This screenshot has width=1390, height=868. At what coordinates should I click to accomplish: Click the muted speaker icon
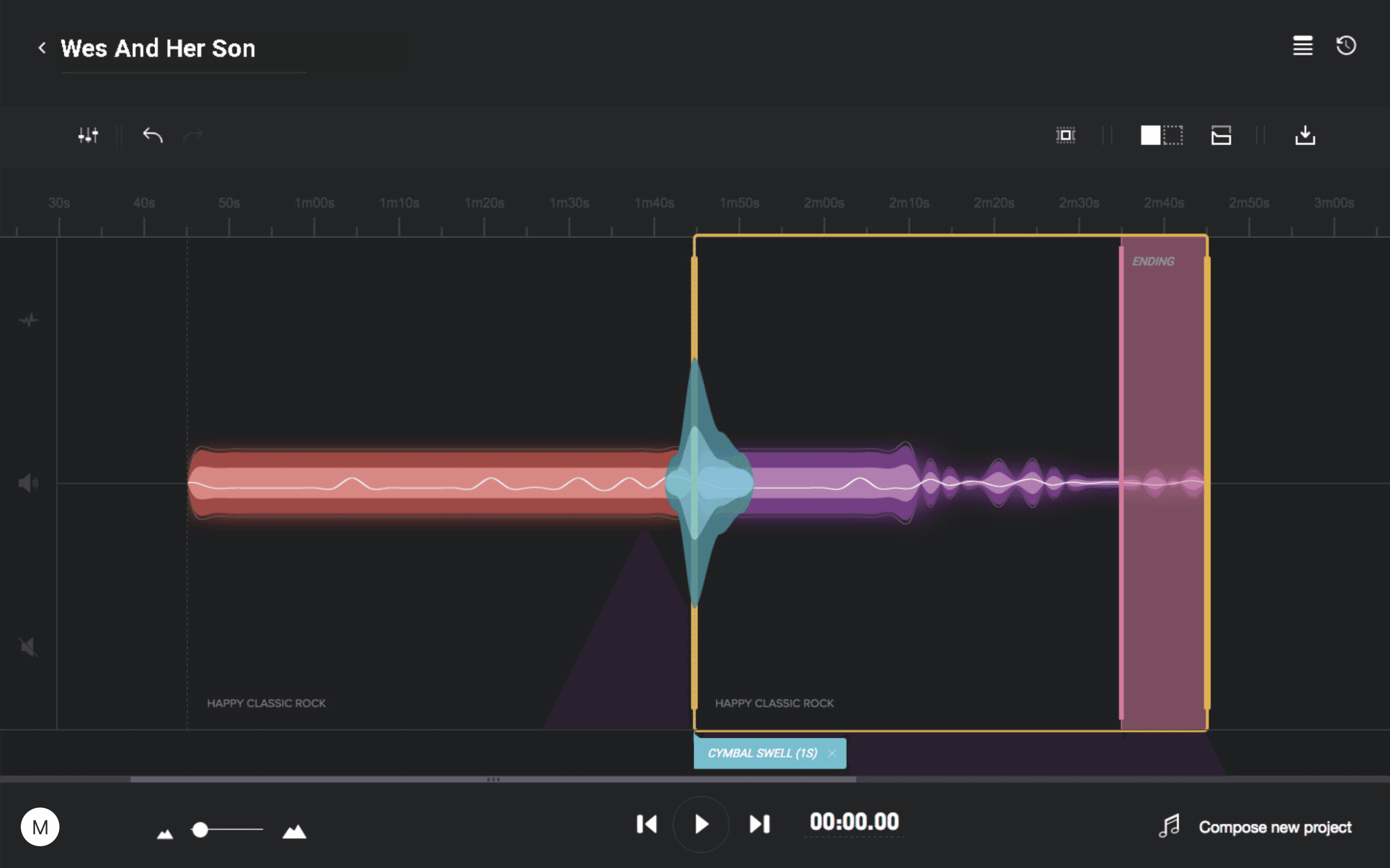pos(28,647)
